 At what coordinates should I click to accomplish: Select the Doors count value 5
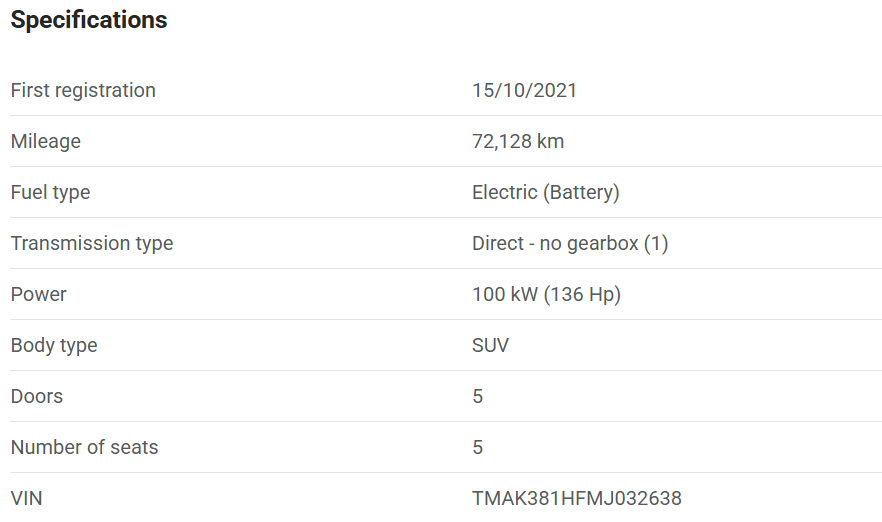pyautogui.click(x=478, y=396)
